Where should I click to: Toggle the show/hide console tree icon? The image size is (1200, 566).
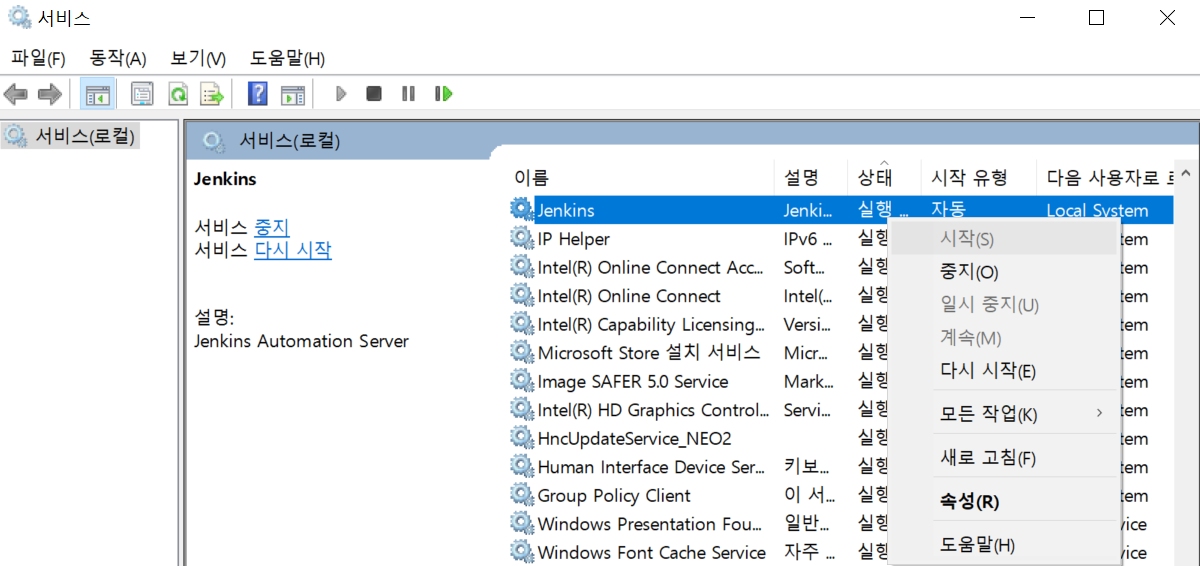[97, 94]
